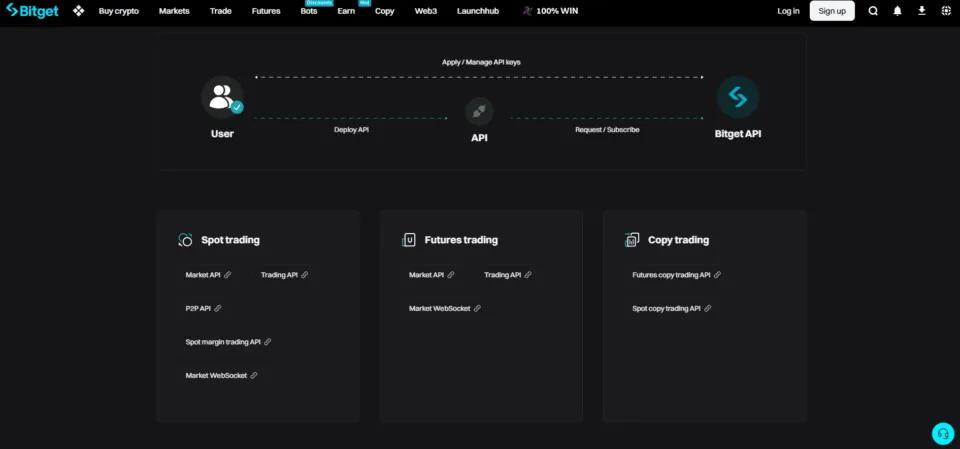Image resolution: width=960 pixels, height=449 pixels.
Task: Click the 'Deploy API' label
Action: point(351,130)
